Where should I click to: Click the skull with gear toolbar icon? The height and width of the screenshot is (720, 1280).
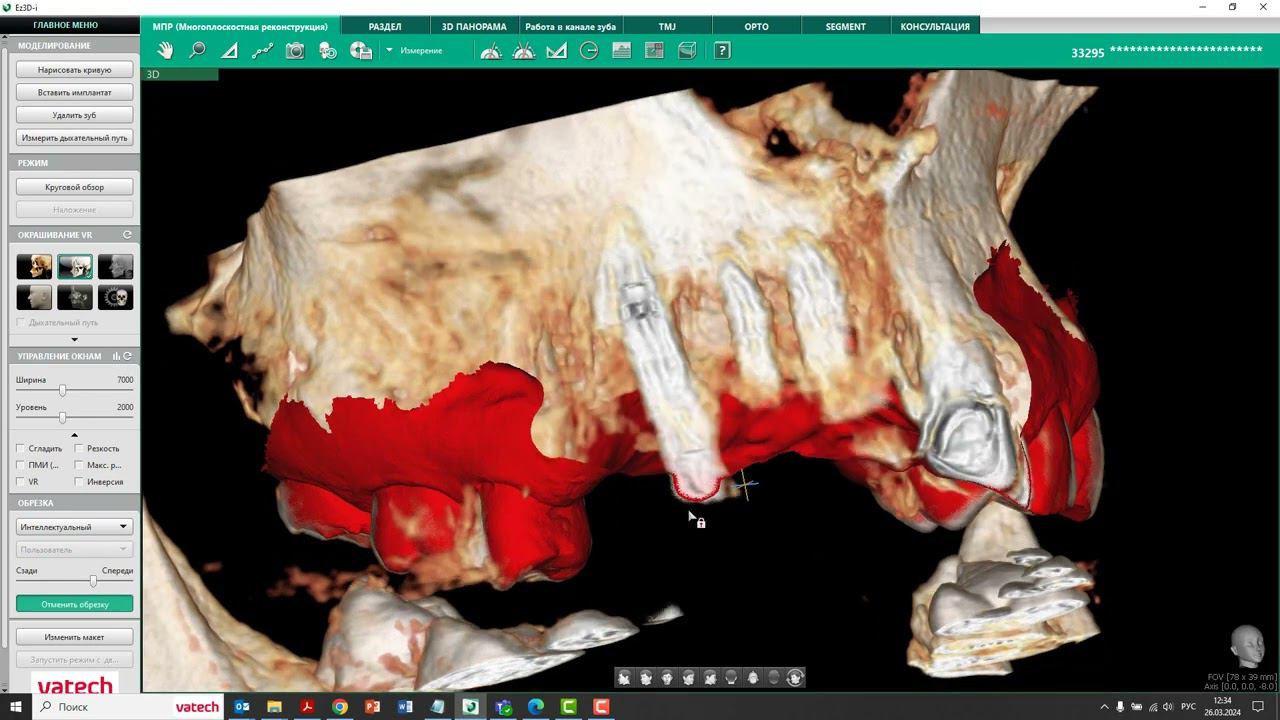[x=328, y=51]
